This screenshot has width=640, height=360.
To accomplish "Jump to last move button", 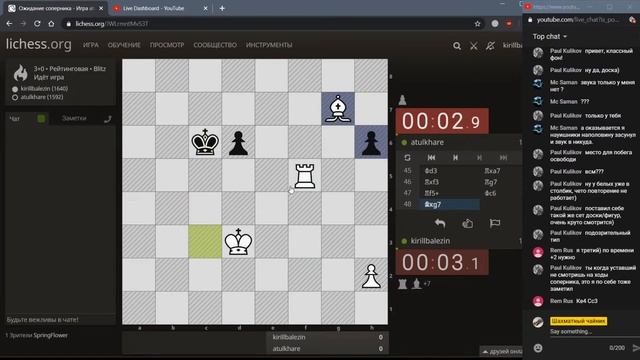I will coord(503,158).
